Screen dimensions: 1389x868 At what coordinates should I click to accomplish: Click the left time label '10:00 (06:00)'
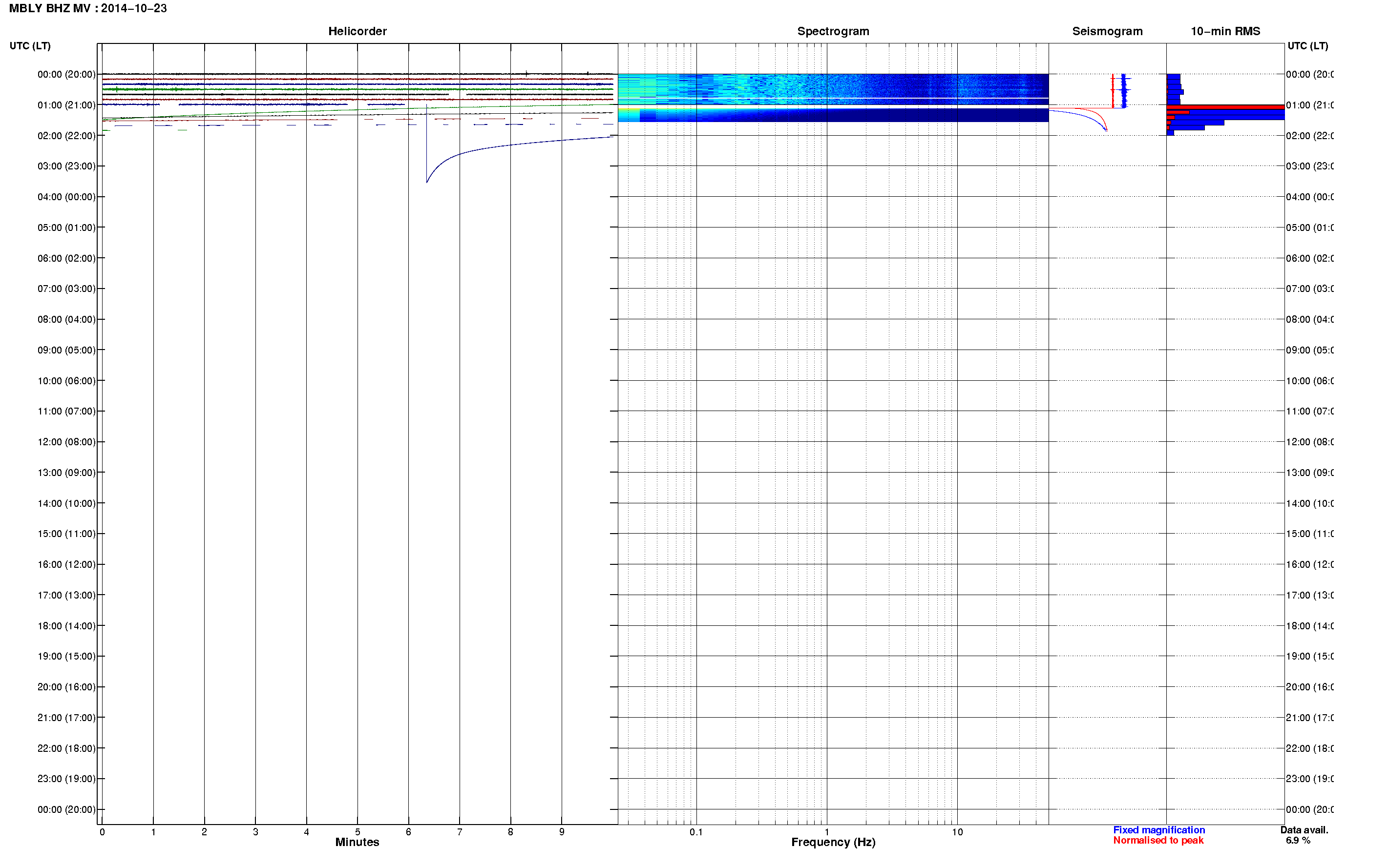click(x=66, y=381)
